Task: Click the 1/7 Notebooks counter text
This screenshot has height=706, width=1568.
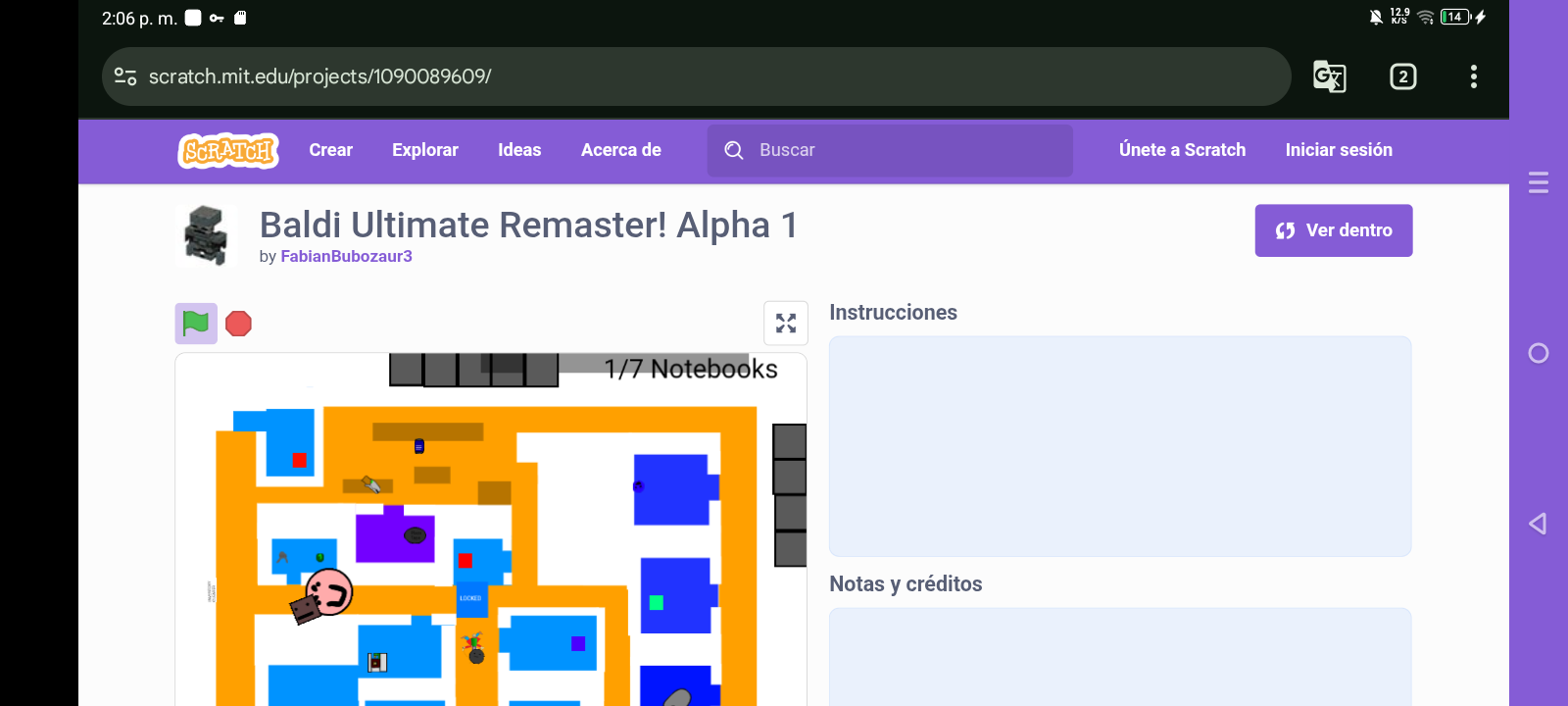Action: [x=691, y=369]
